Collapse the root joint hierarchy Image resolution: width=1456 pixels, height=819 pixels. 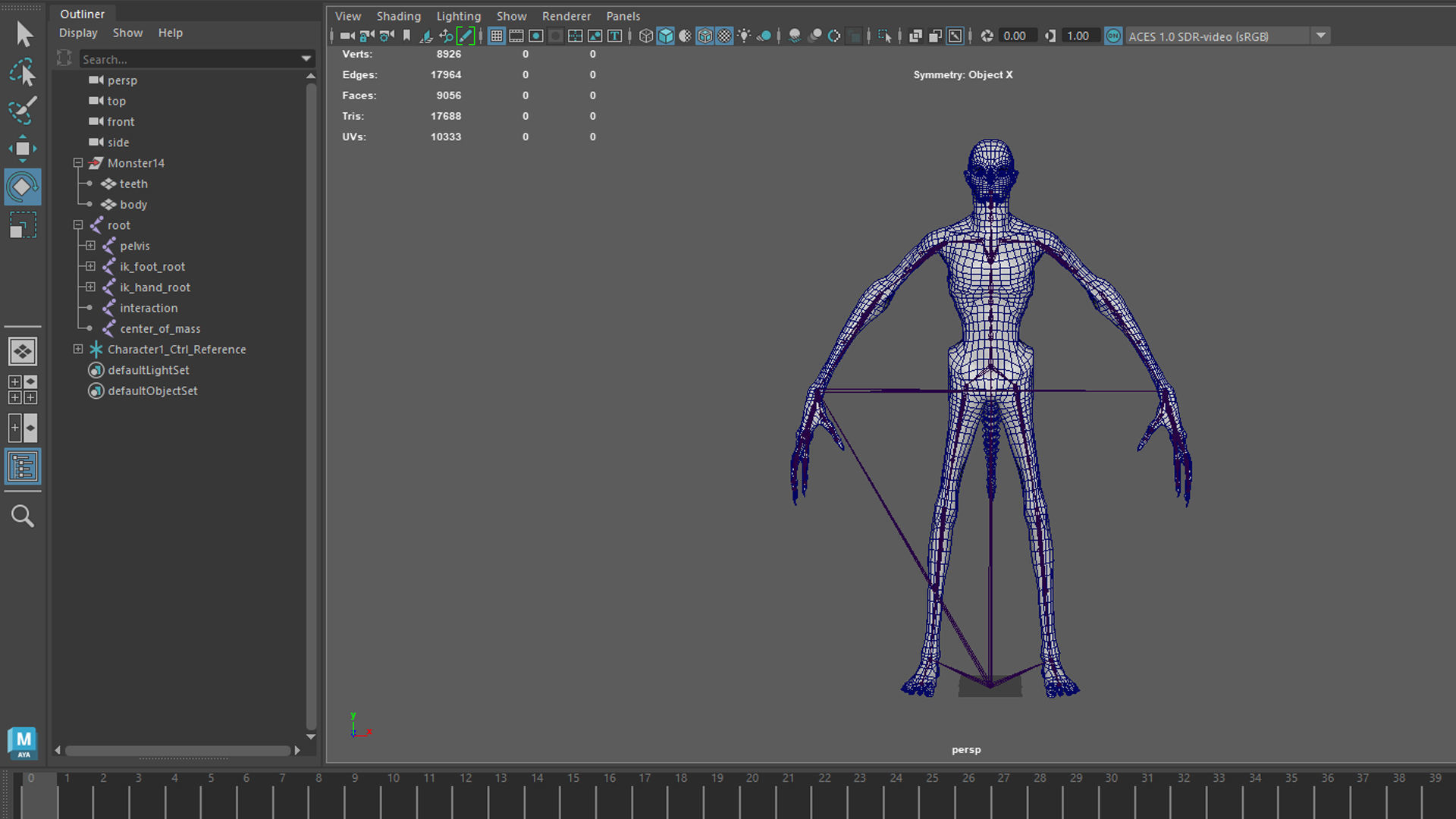(78, 225)
